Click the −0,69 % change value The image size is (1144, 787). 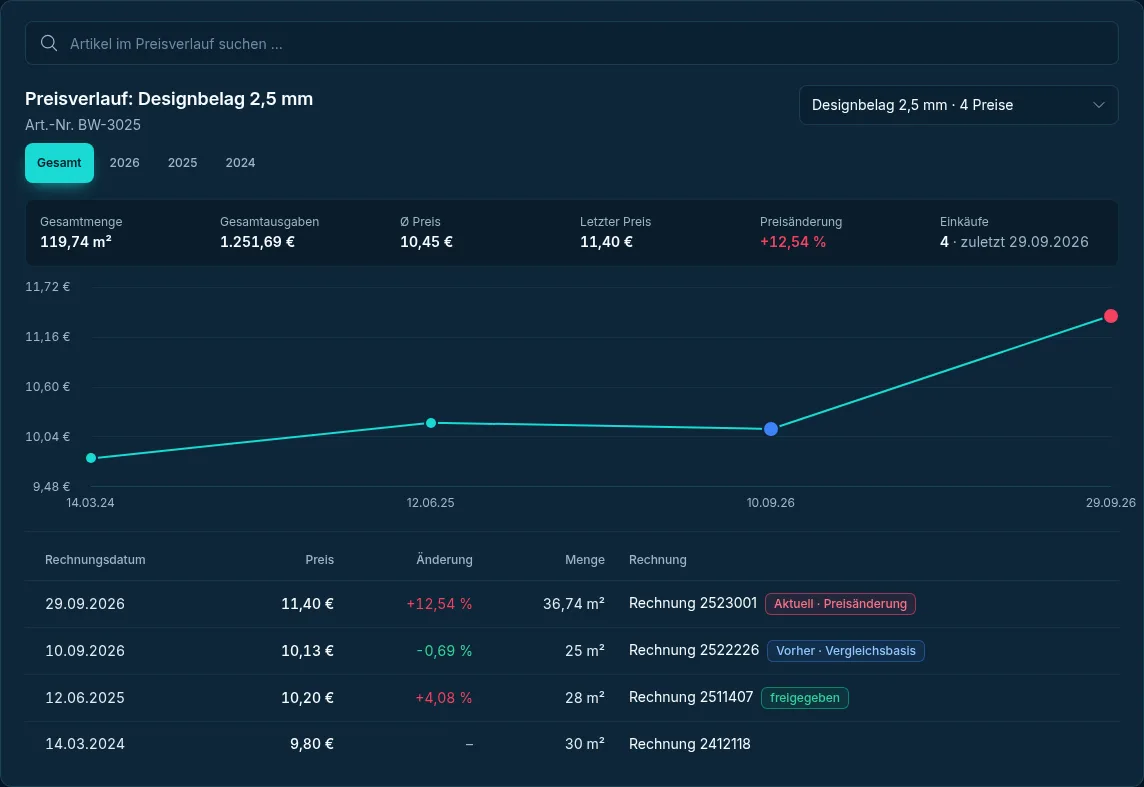(x=444, y=651)
